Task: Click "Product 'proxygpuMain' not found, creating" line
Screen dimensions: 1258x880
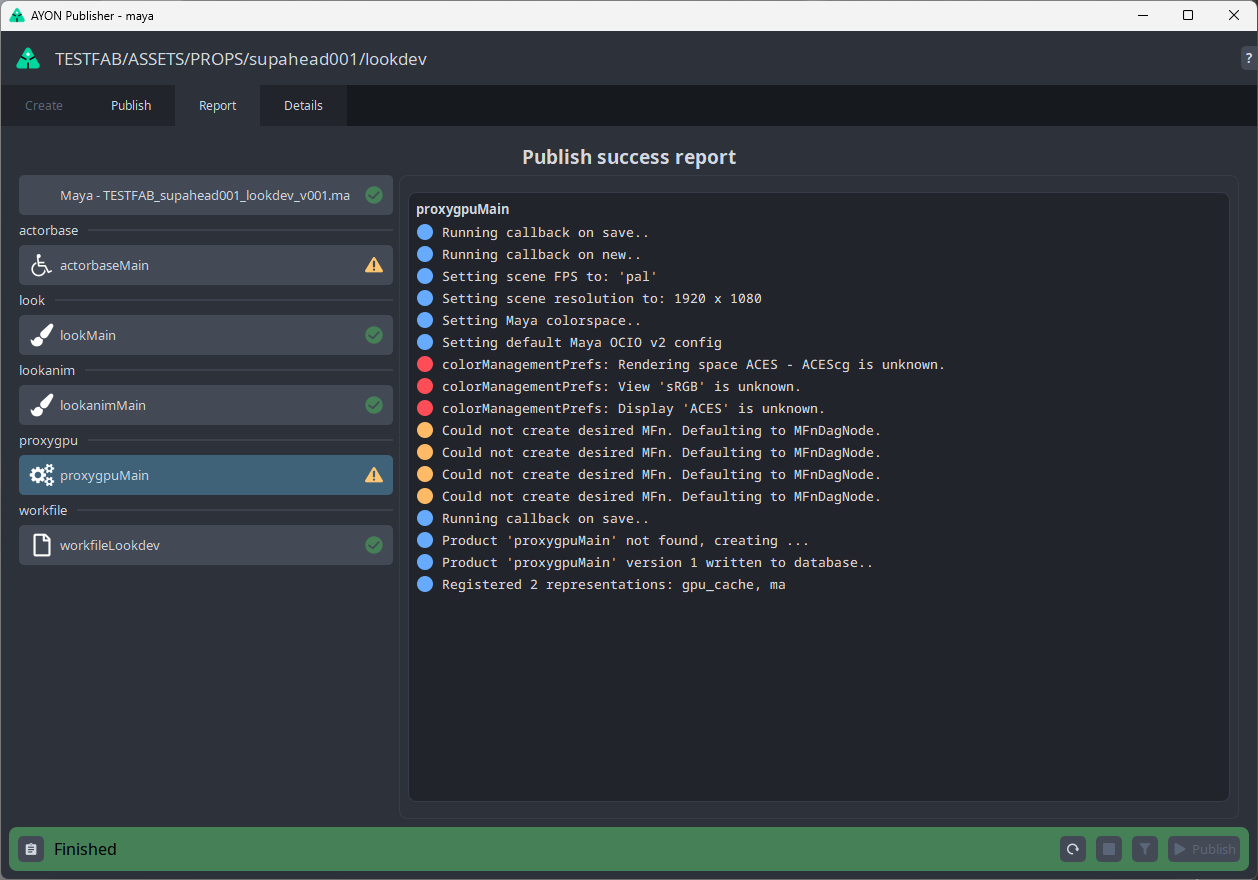Action: pos(626,540)
